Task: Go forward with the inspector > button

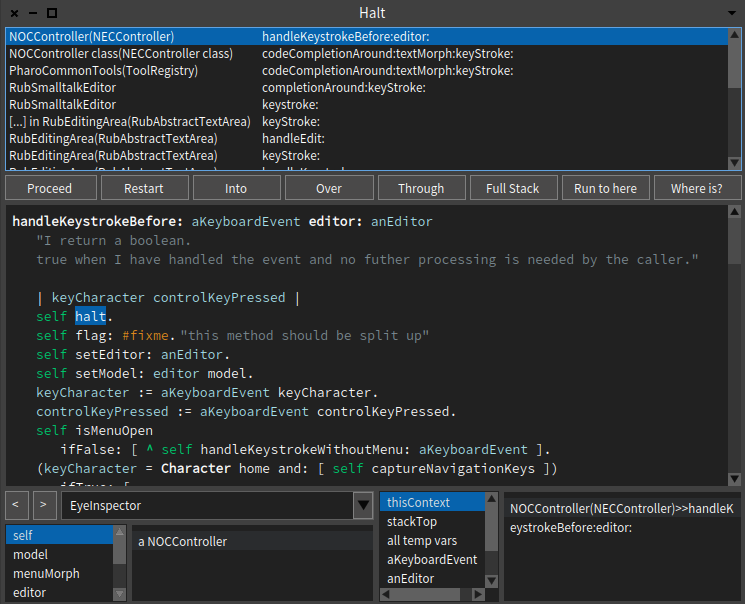Action: click(44, 505)
